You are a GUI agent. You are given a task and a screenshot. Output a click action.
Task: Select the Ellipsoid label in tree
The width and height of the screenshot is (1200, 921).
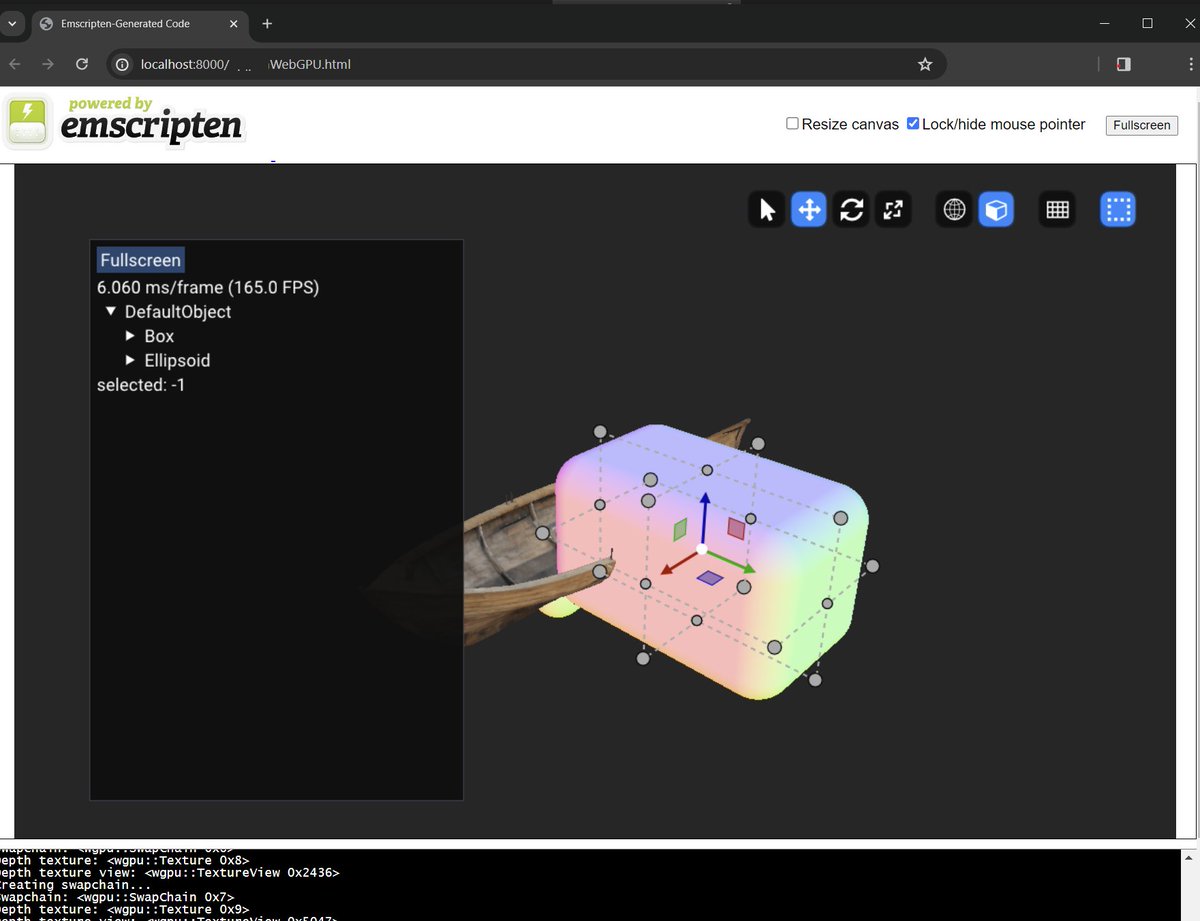click(x=177, y=360)
